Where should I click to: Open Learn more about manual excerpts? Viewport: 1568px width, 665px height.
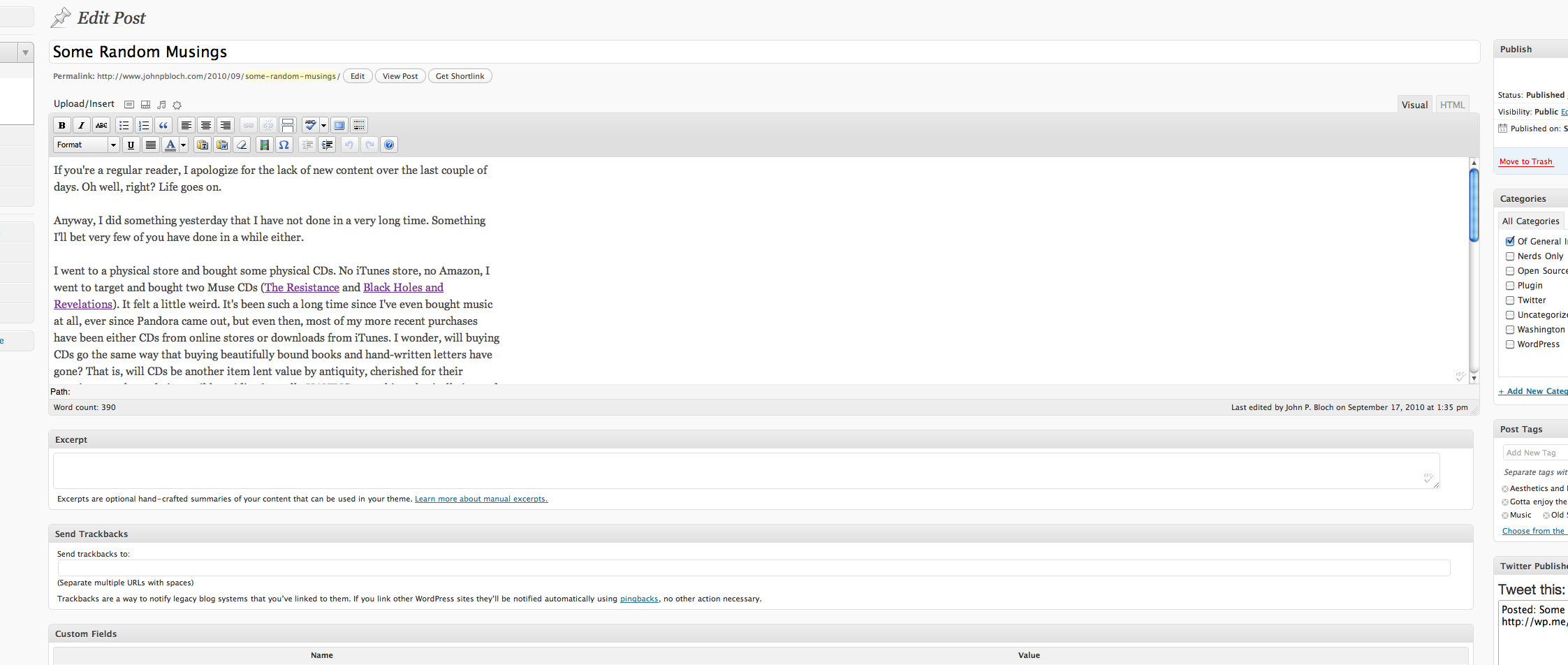point(481,499)
